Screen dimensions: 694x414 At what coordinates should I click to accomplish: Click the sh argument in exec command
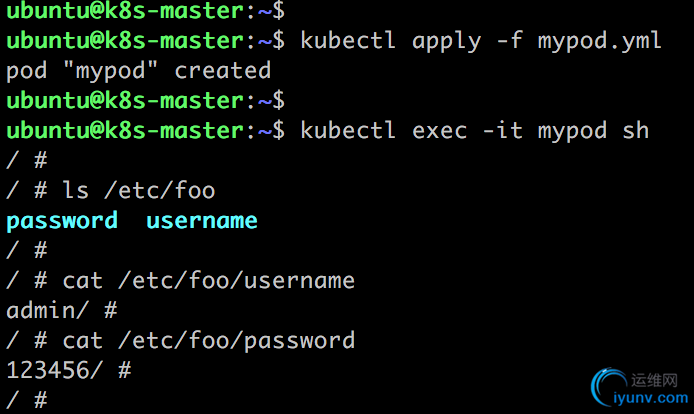click(x=636, y=131)
